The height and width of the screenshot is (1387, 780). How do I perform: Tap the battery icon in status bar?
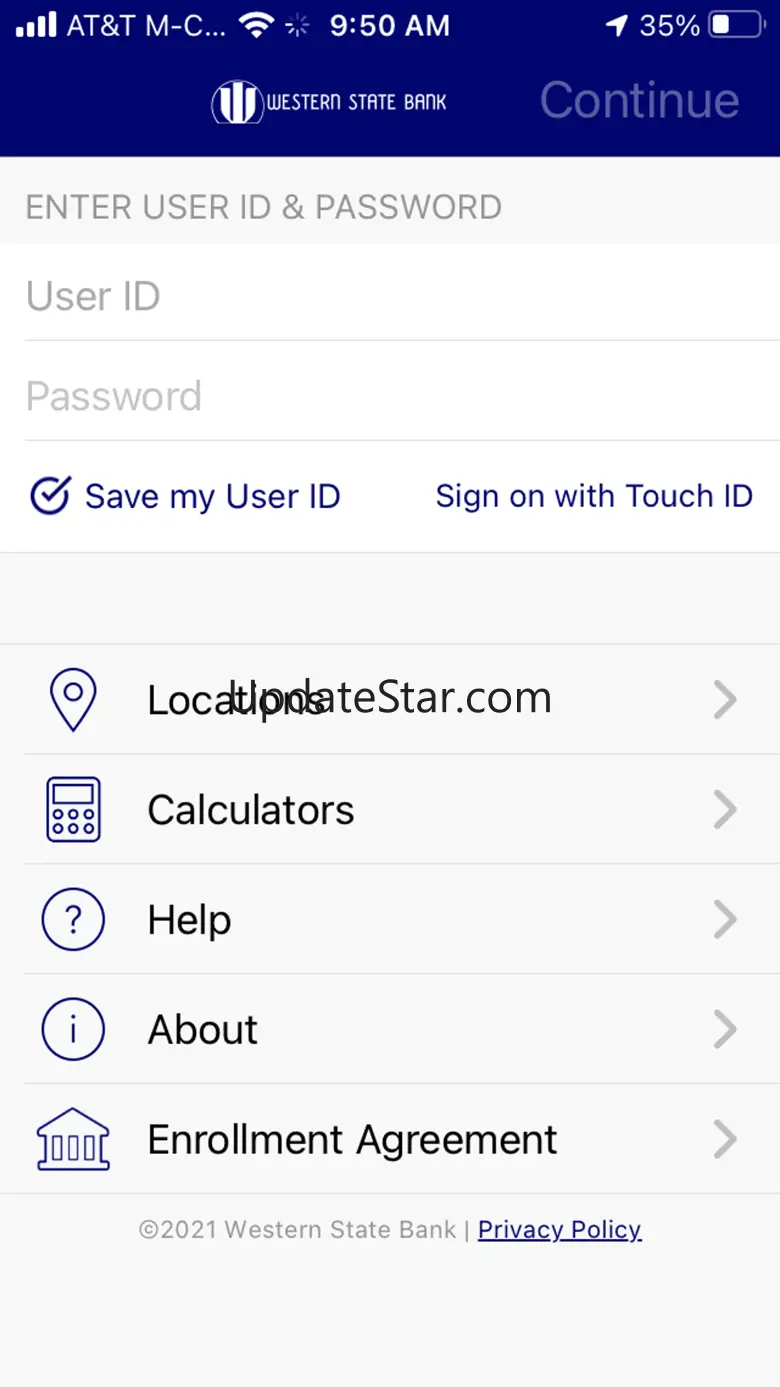pyautogui.click(x=737, y=26)
